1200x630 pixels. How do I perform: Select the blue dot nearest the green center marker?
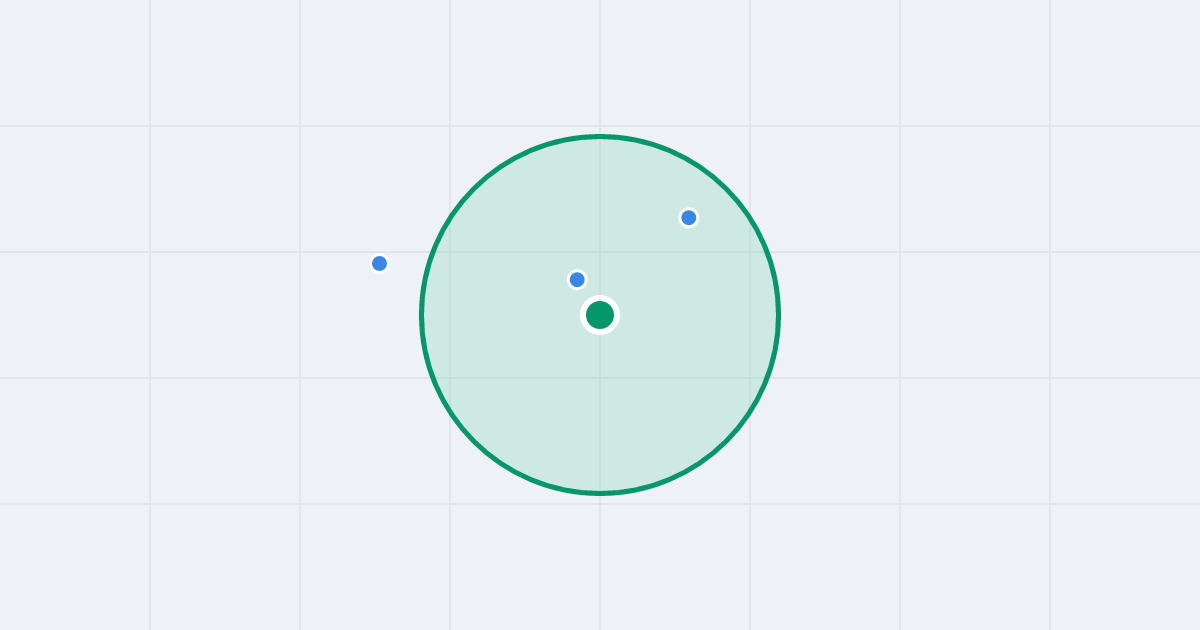577,280
